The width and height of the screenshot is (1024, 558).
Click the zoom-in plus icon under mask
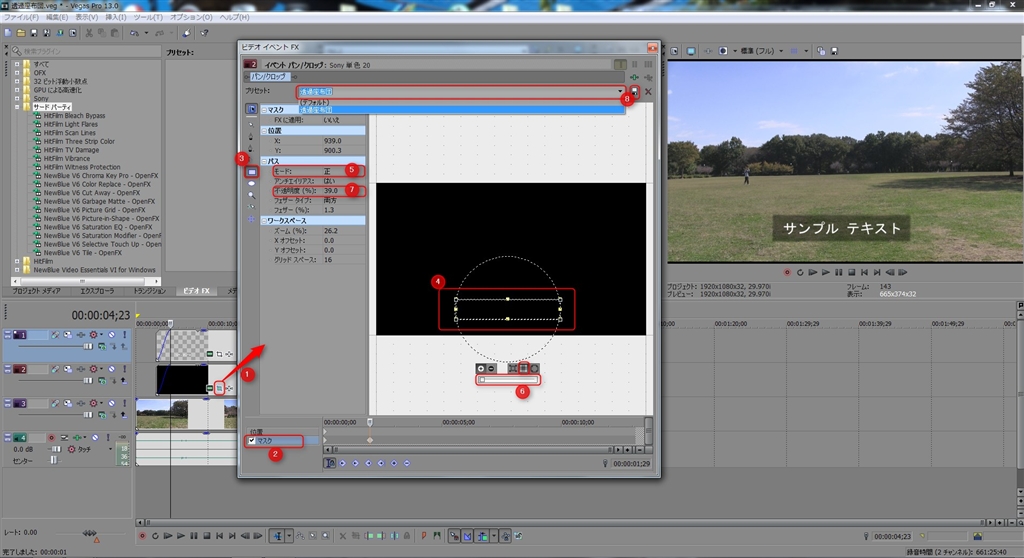481,369
